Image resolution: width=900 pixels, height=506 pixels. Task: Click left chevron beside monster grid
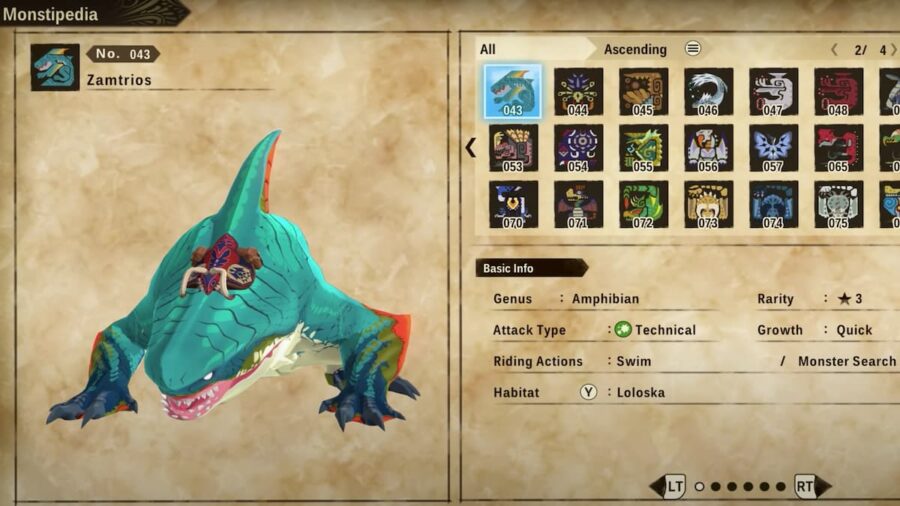[470, 147]
